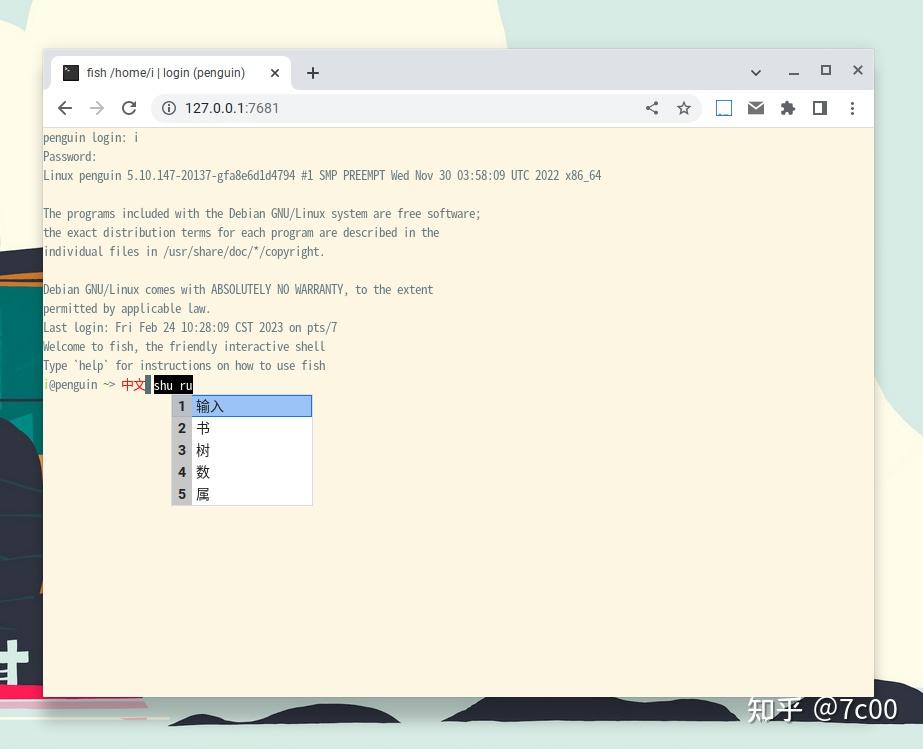Reload the page with the refresh icon
This screenshot has width=923, height=749.
[129, 108]
